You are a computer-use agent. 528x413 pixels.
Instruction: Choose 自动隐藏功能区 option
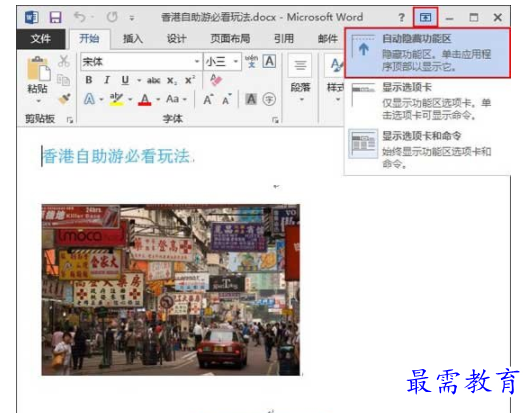coord(427,53)
